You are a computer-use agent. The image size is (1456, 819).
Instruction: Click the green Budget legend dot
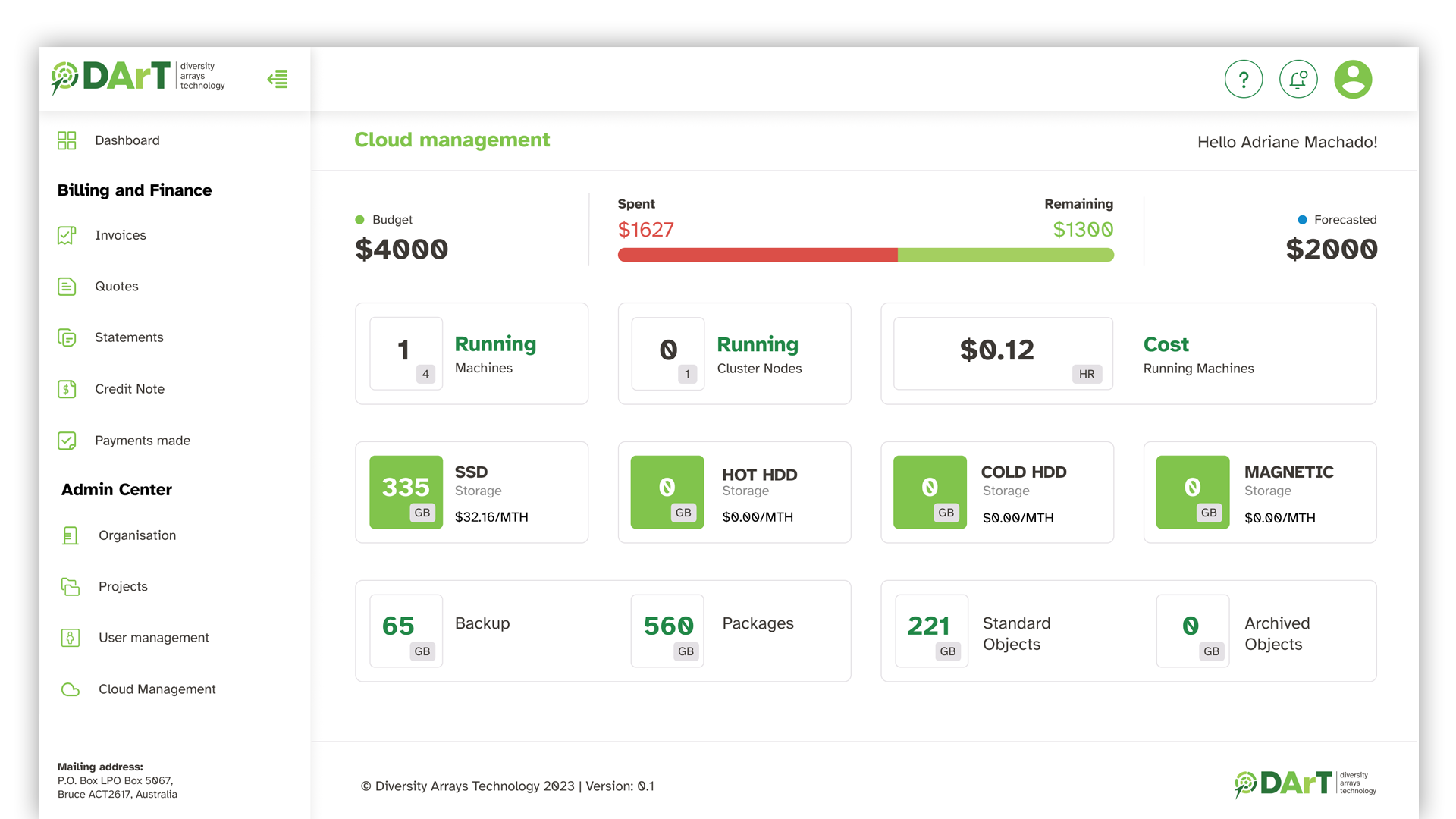pos(359,220)
